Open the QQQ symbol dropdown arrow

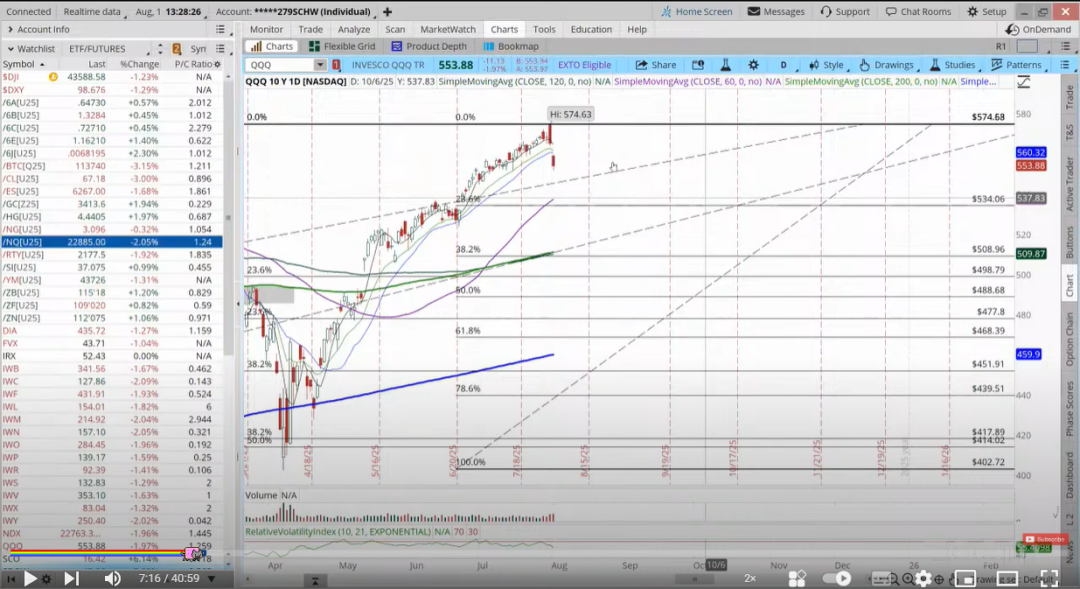(320, 65)
